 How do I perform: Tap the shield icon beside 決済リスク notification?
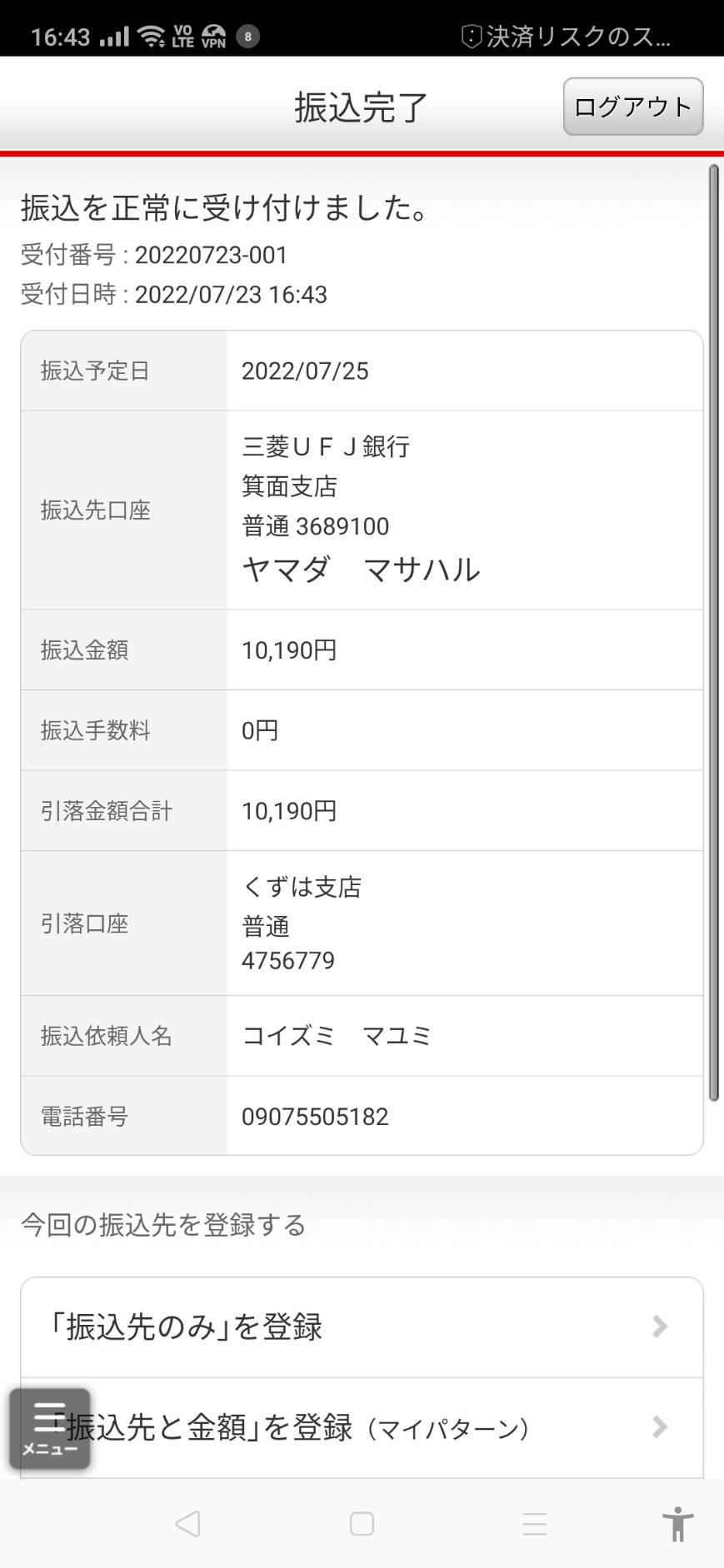[472, 36]
